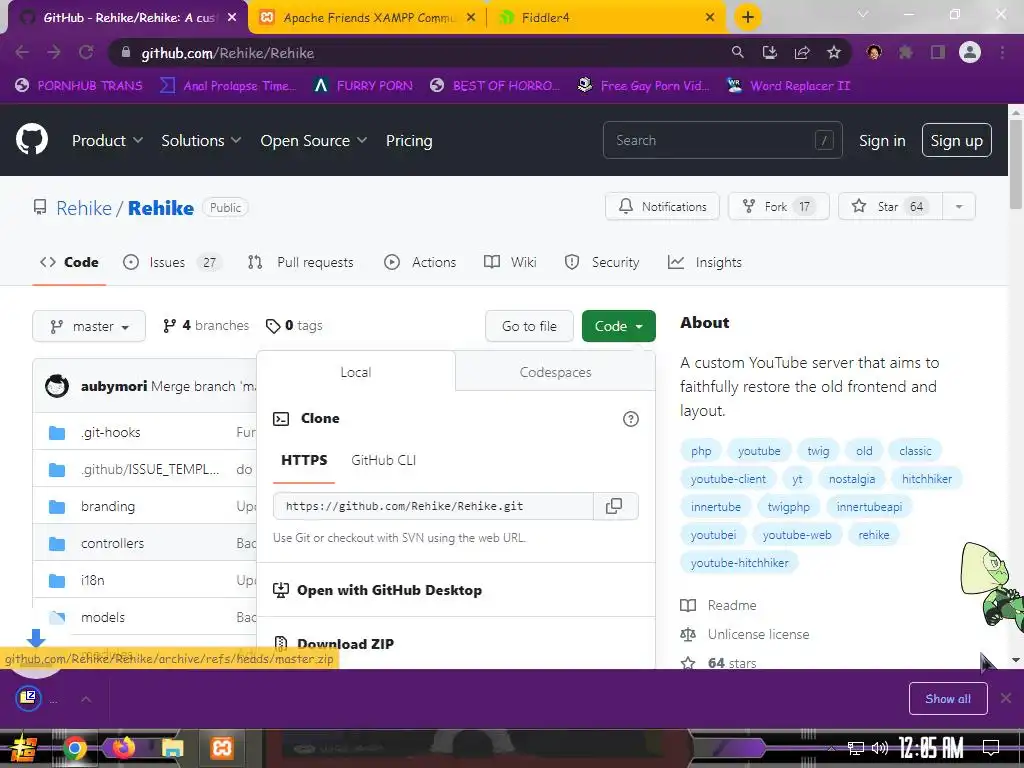Open the Pull requests tab
The image size is (1024, 768).
(300, 263)
